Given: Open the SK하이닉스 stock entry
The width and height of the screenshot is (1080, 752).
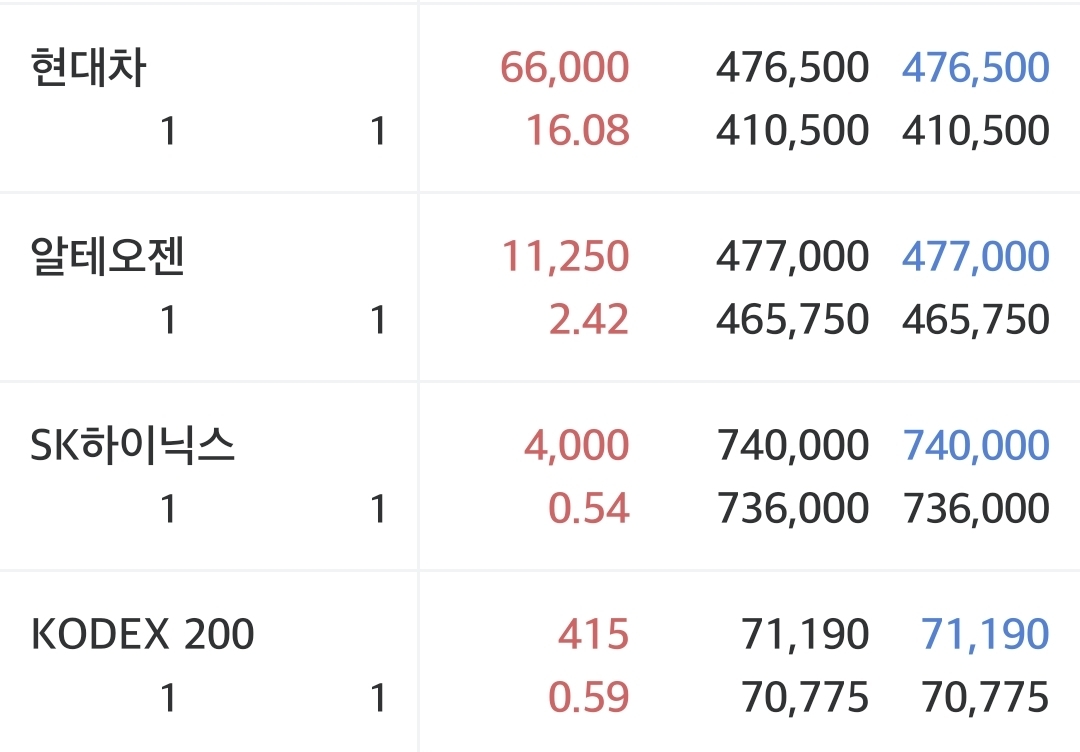Looking at the screenshot, I should [132, 445].
